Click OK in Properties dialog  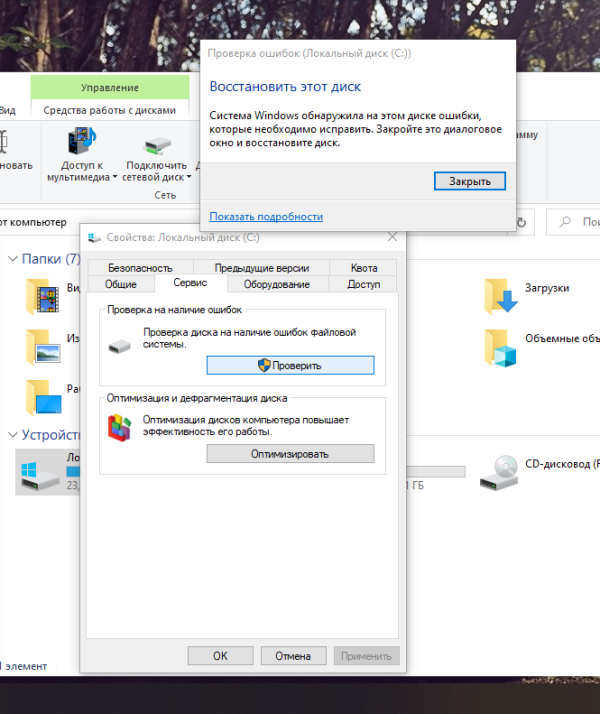(x=220, y=656)
